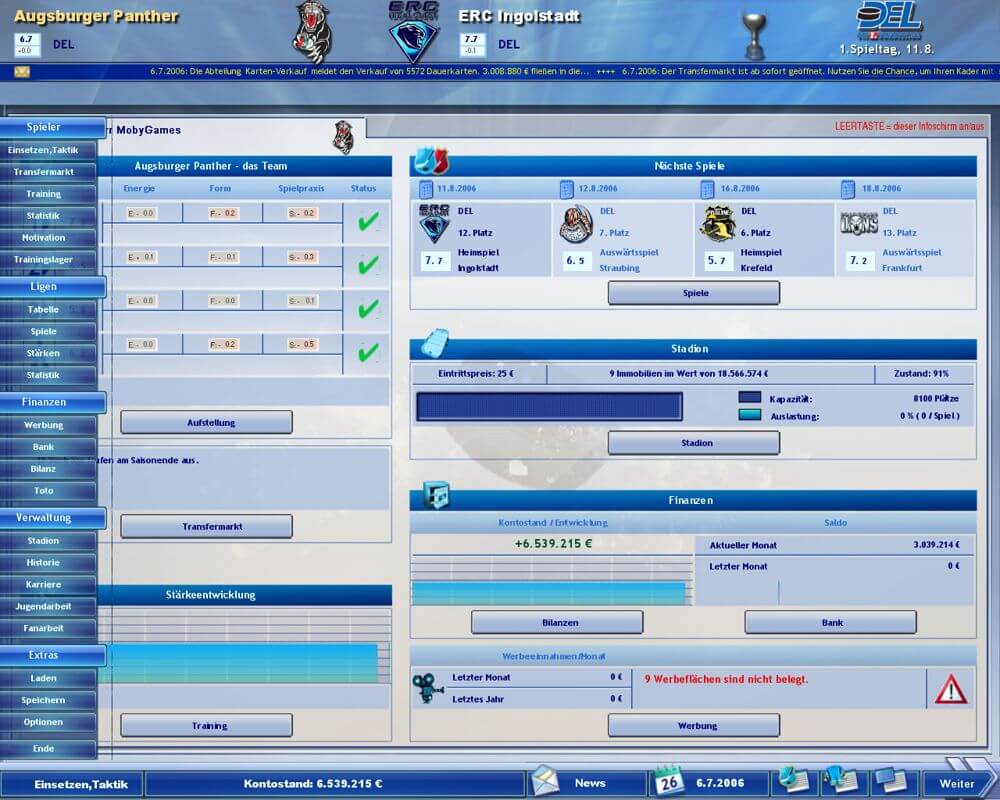Click the News envelope icon in the bottom bar
The height and width of the screenshot is (800, 1000).
pos(545,781)
